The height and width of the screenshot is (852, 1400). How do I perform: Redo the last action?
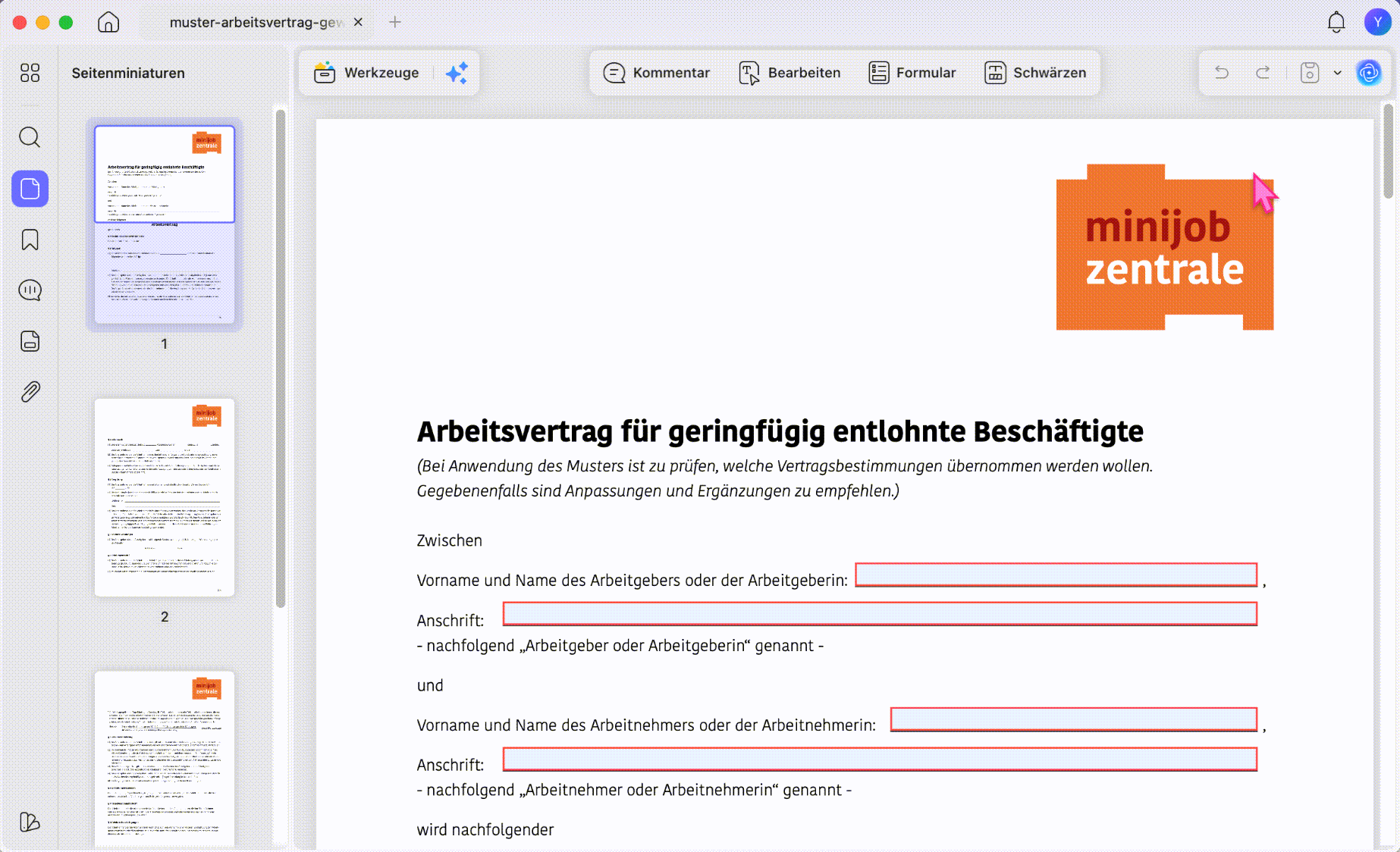click(x=1263, y=73)
